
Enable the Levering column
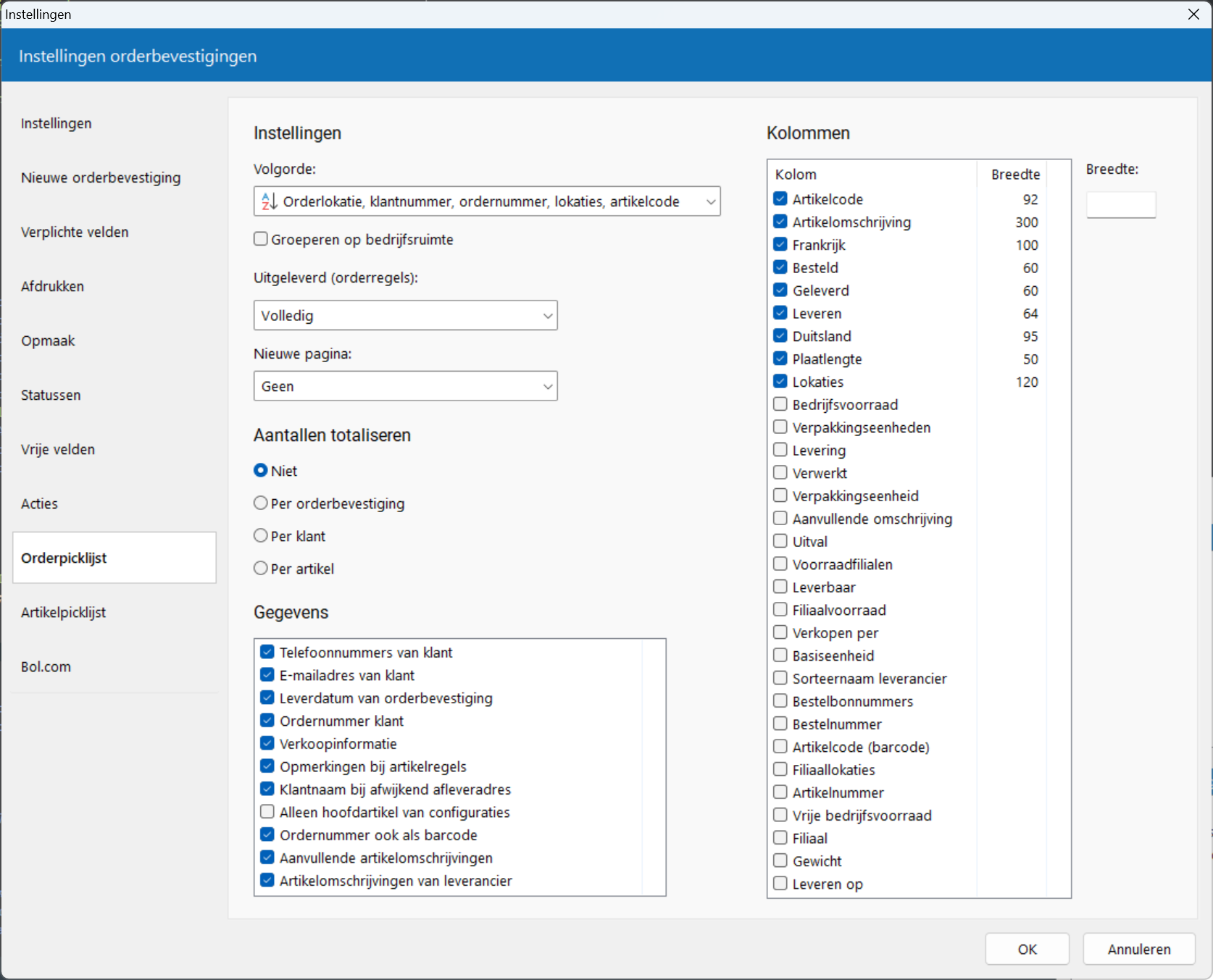(780, 450)
